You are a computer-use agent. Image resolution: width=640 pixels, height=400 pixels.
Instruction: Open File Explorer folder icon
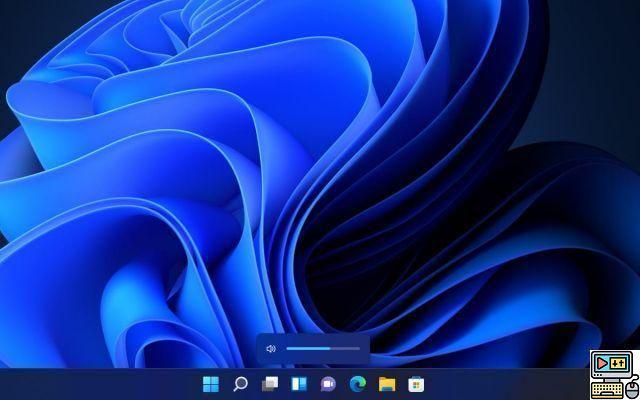tap(387, 384)
